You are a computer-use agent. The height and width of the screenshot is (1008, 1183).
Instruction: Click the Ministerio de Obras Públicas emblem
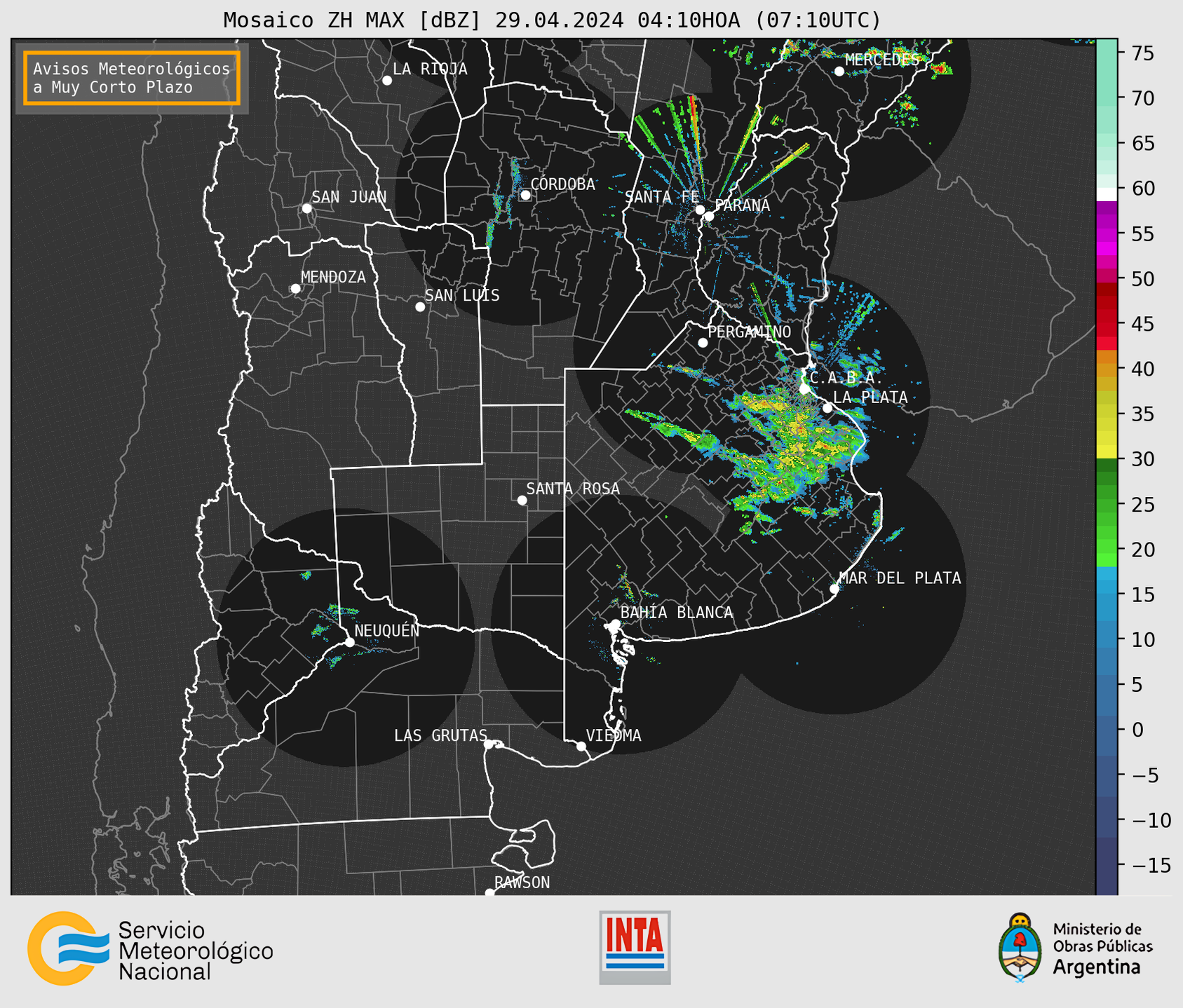point(1020,947)
